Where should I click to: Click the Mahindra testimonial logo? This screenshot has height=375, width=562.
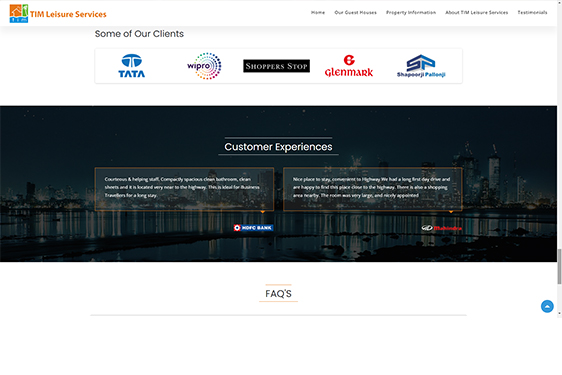(442, 228)
